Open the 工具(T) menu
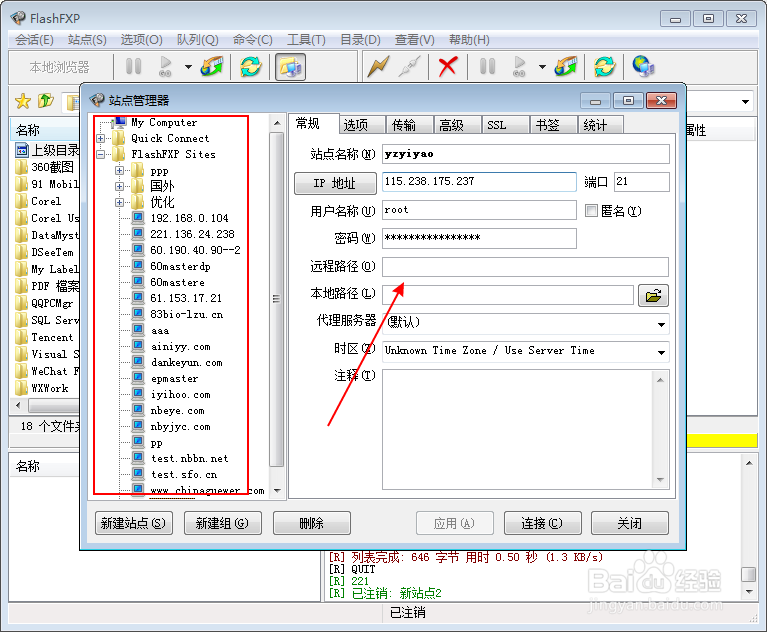The image size is (767, 632). 306,40
